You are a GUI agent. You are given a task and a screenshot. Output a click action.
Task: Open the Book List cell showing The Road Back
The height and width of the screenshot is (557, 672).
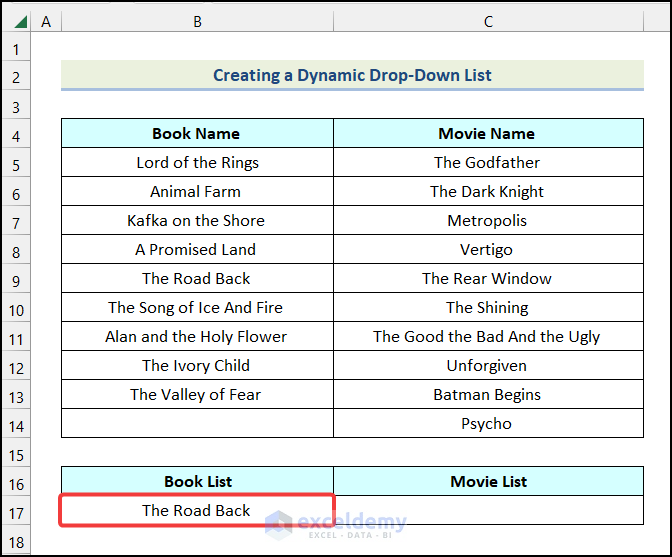(x=197, y=511)
